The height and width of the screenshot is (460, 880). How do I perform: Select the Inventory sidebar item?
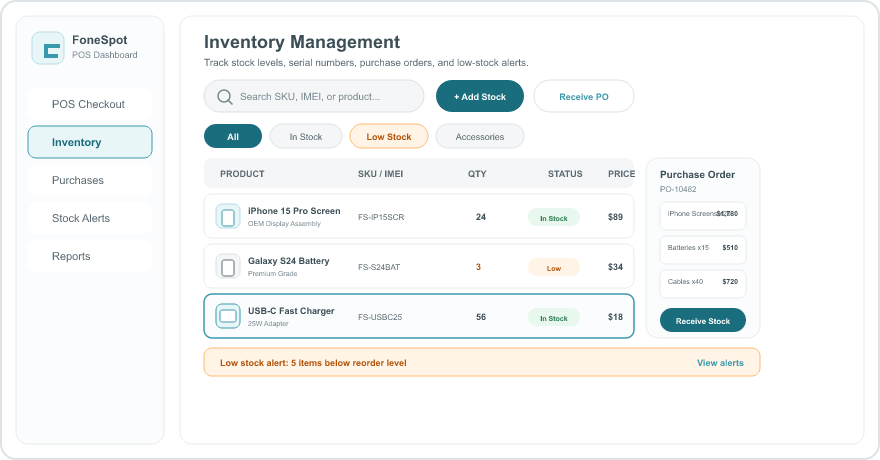point(90,142)
